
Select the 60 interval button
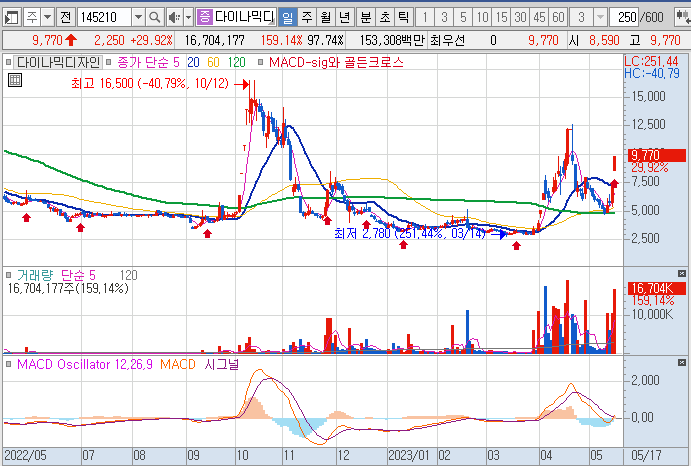click(558, 18)
